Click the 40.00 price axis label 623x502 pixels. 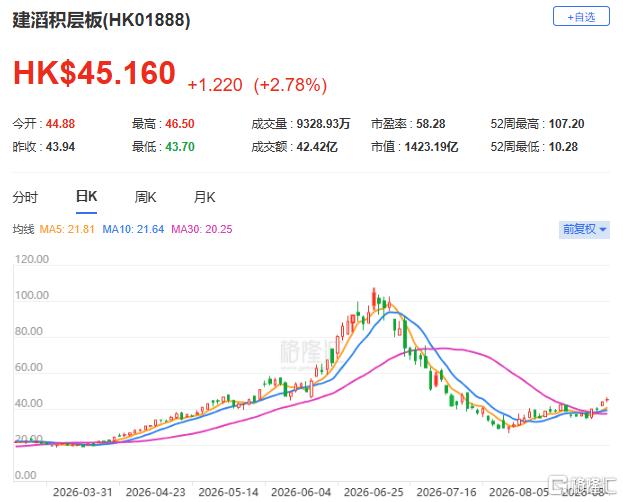29,403
